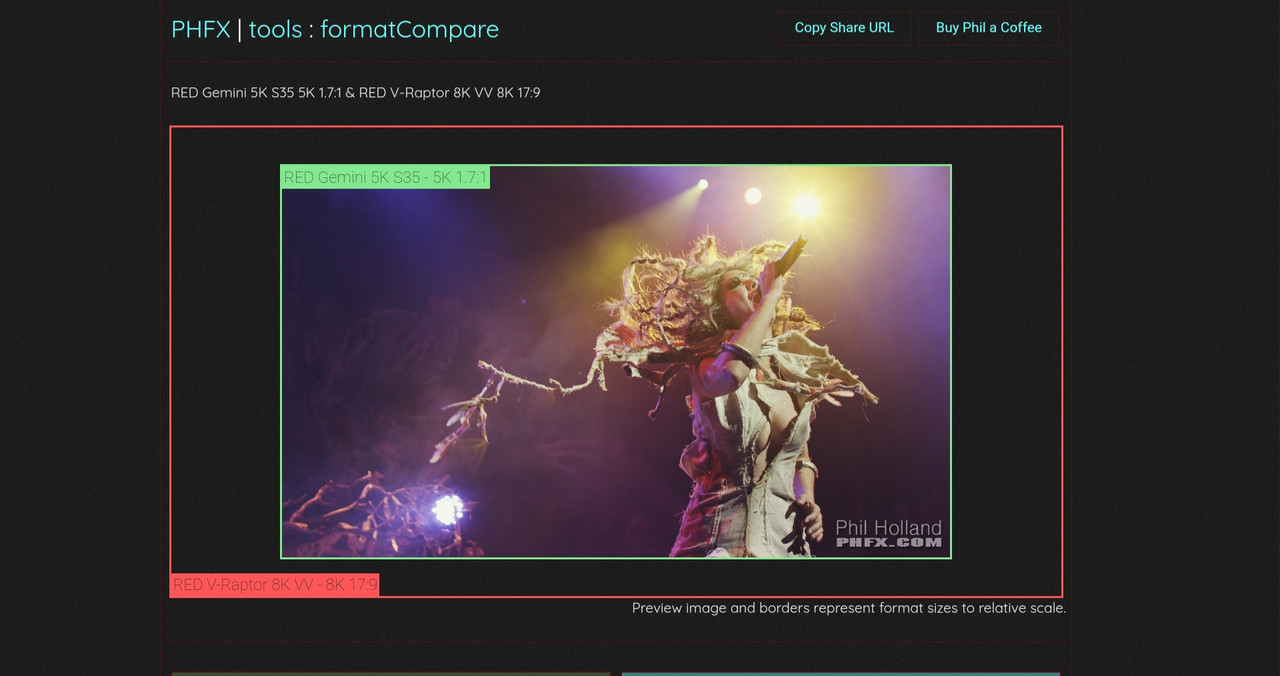Click the formatCompare title link
The height and width of the screenshot is (676, 1280).
tap(409, 29)
